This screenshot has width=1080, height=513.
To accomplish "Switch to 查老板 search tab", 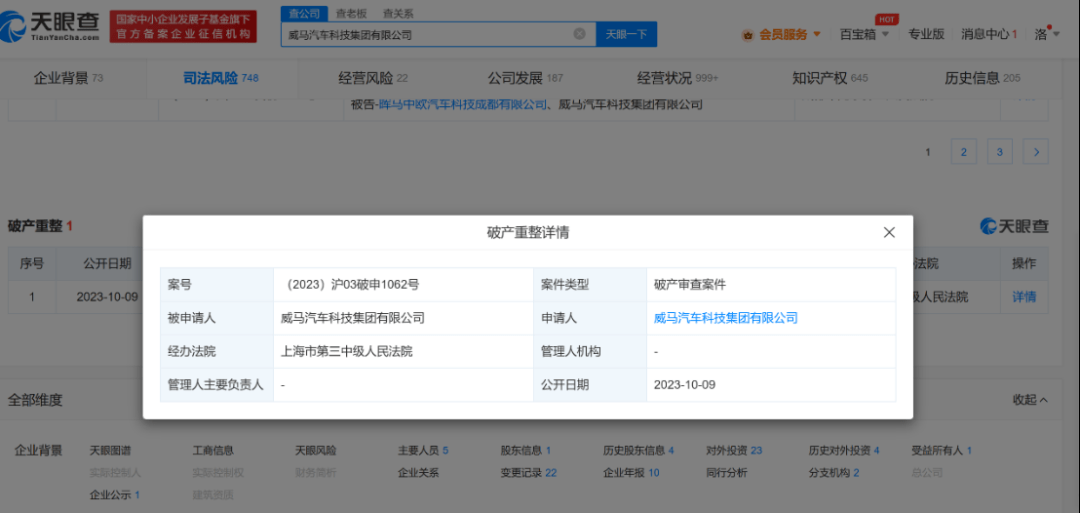I will click(351, 14).
